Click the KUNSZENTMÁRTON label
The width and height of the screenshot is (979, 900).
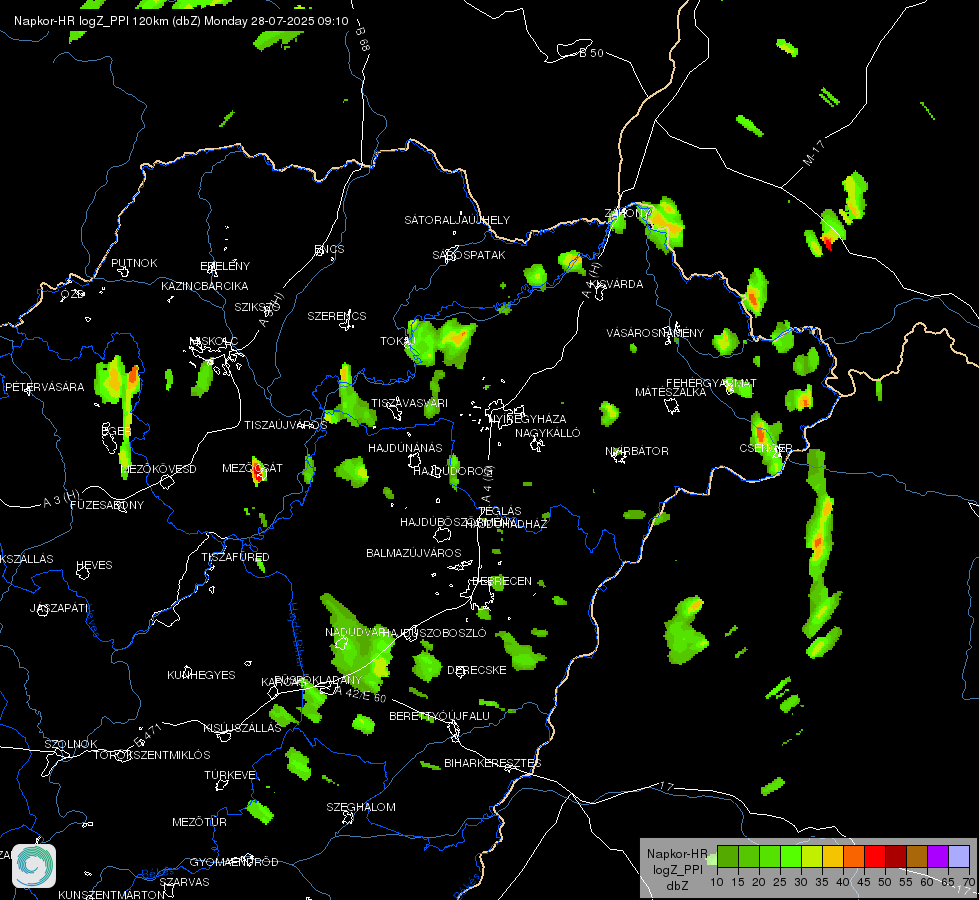112,894
